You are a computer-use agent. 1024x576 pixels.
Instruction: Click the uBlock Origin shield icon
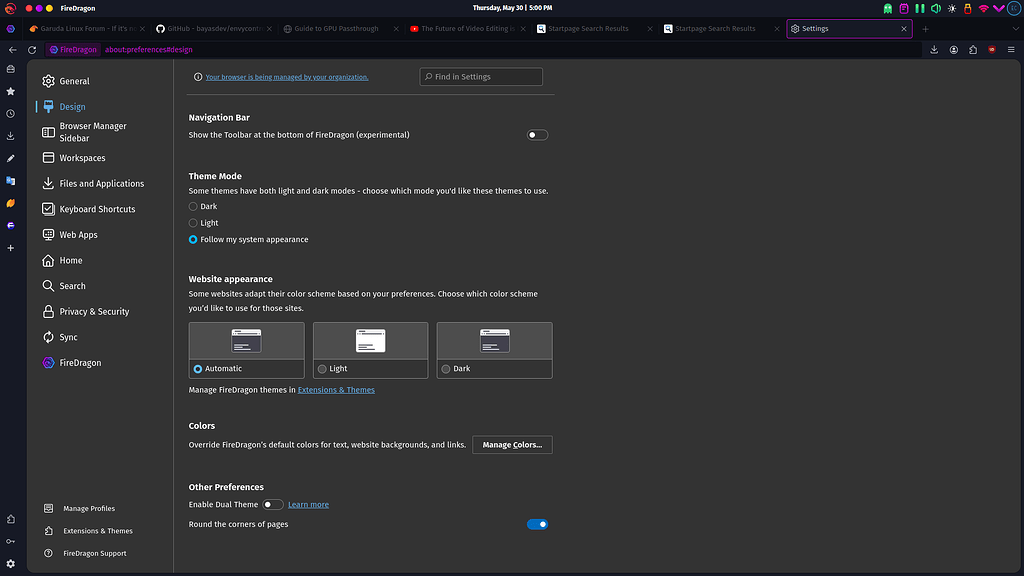[x=990, y=49]
